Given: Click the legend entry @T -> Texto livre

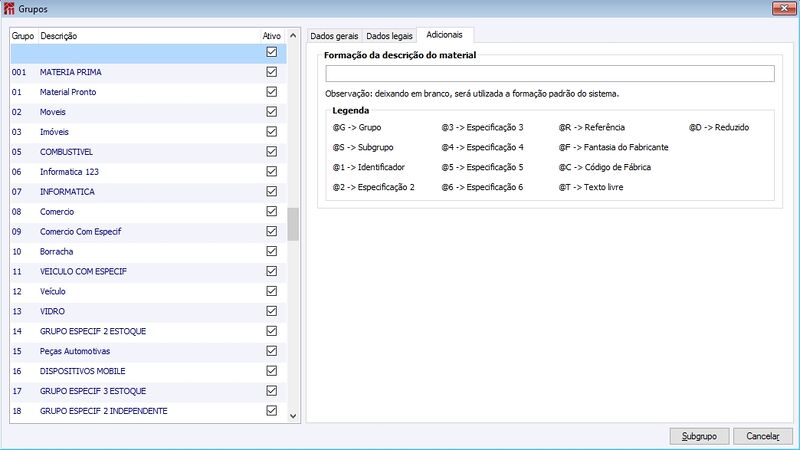Looking at the screenshot, I should (591, 187).
